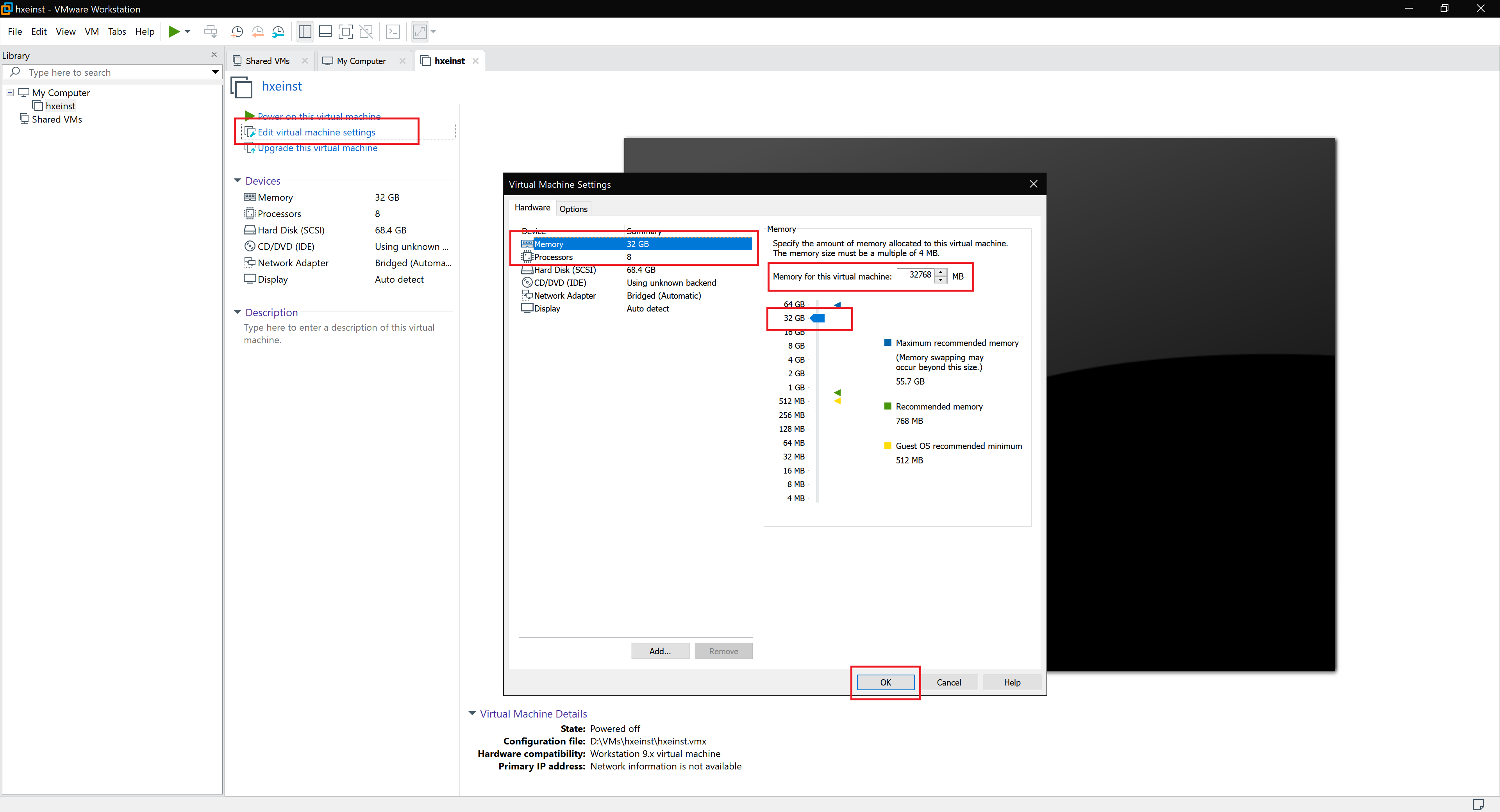Select Hard Disk (SCSI) in settings device list
The height and width of the screenshot is (812, 1500).
click(x=636, y=269)
